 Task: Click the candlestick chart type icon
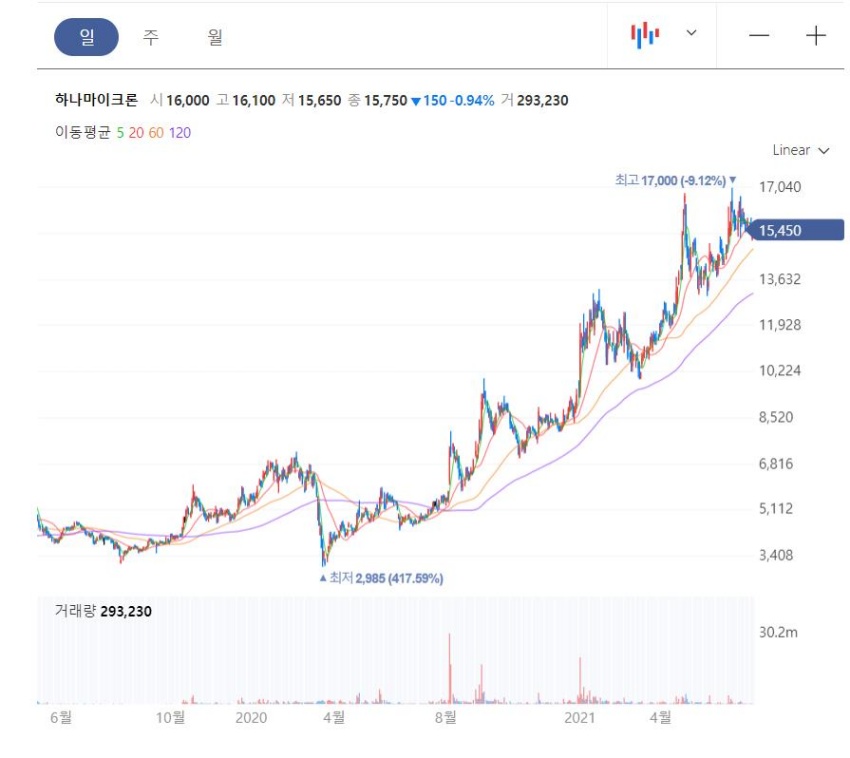[645, 35]
